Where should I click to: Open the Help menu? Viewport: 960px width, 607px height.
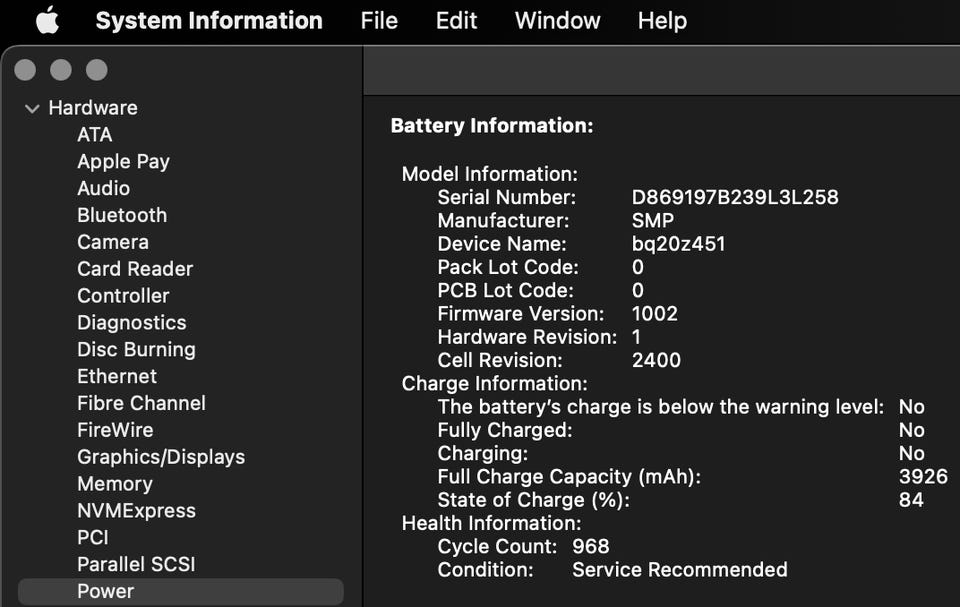point(662,21)
